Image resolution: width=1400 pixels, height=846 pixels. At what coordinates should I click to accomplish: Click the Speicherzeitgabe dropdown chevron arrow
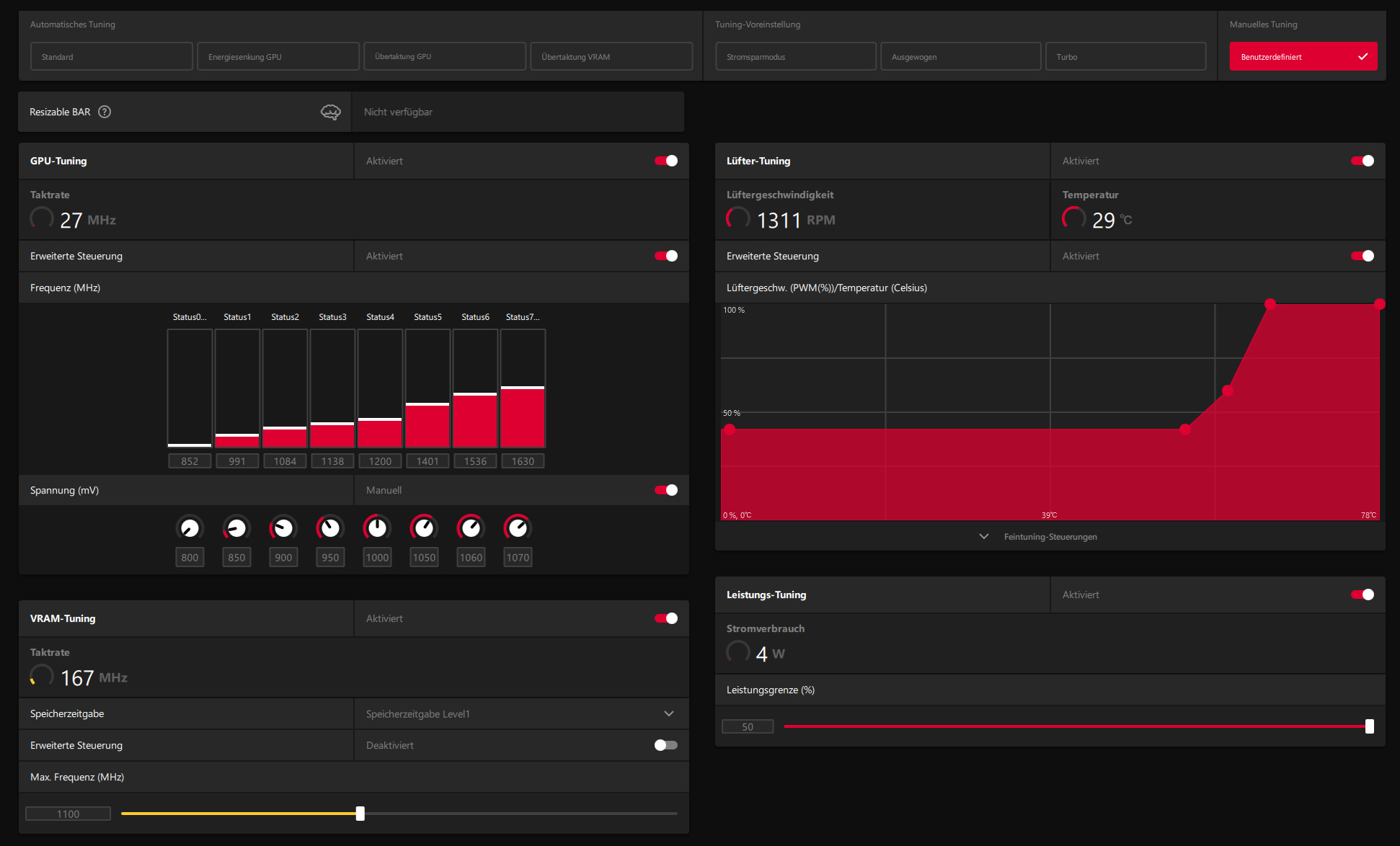[x=669, y=714]
